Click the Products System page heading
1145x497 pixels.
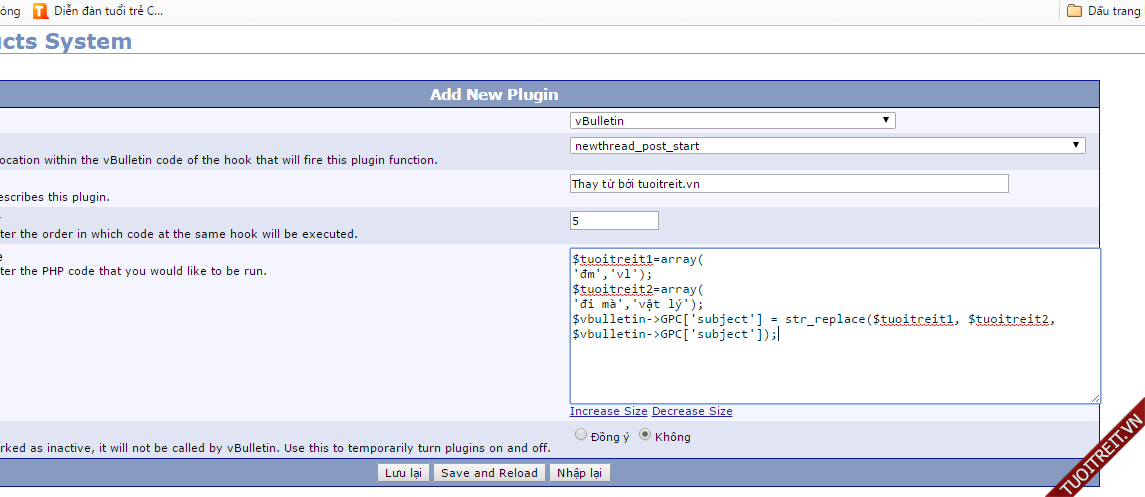pos(66,42)
